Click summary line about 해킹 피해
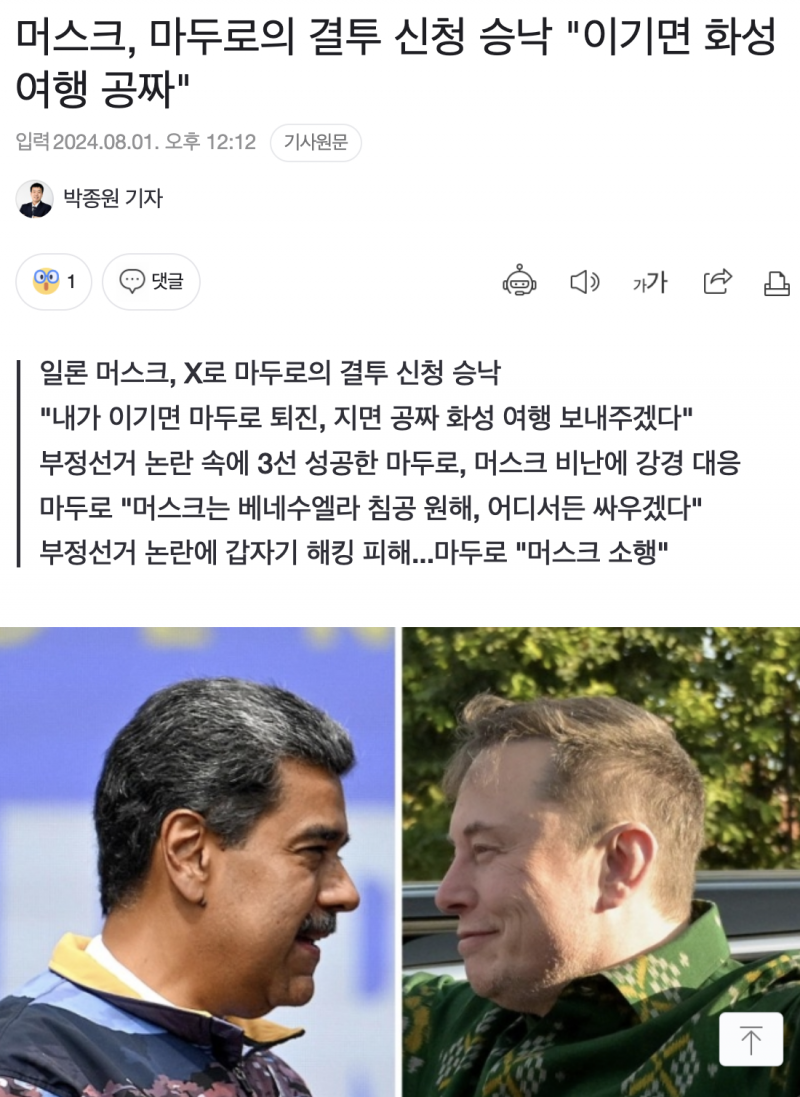The height and width of the screenshot is (1097, 800). coord(354,552)
